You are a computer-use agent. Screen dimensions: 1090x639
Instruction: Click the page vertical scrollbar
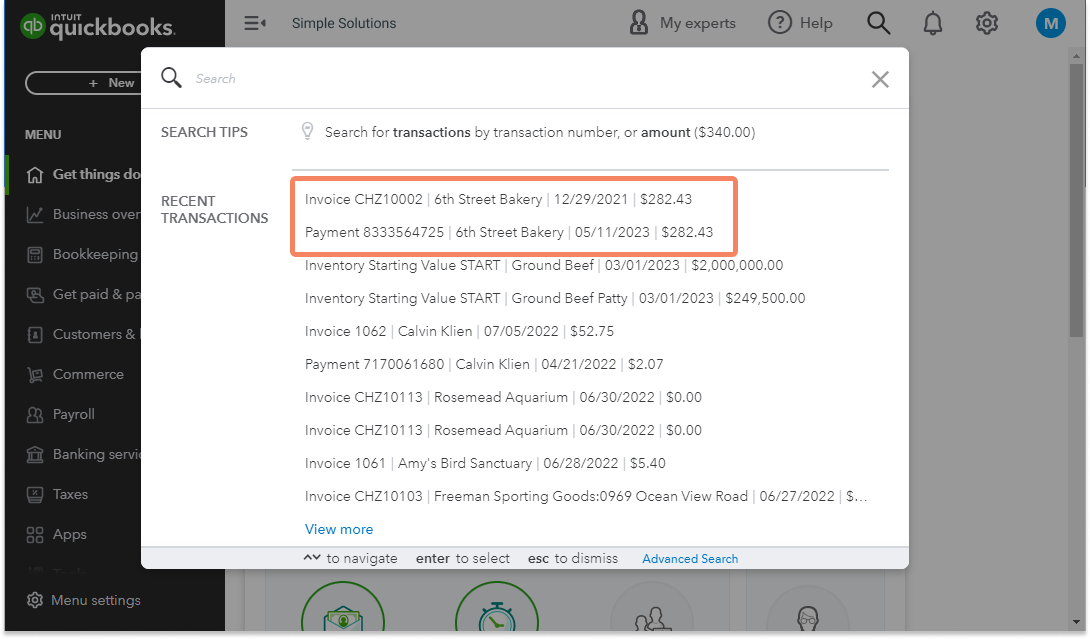click(x=1076, y=202)
